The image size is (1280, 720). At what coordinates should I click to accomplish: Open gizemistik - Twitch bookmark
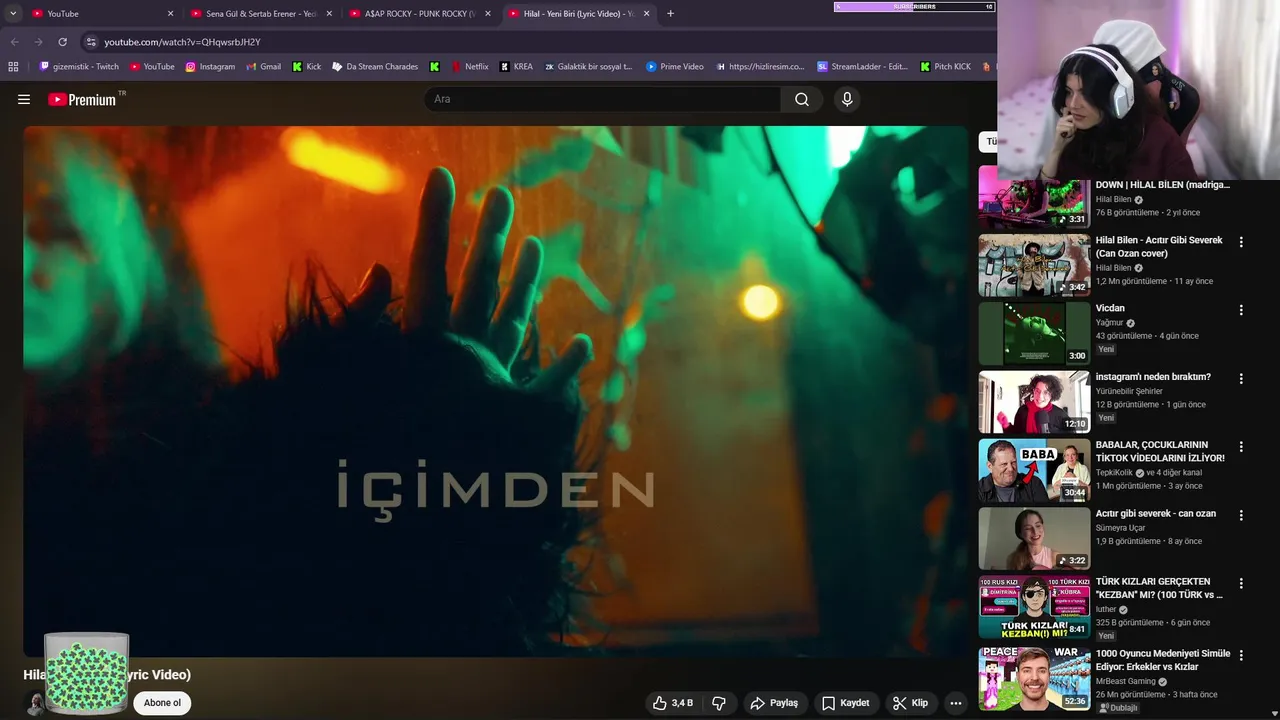pyautogui.click(x=79, y=67)
